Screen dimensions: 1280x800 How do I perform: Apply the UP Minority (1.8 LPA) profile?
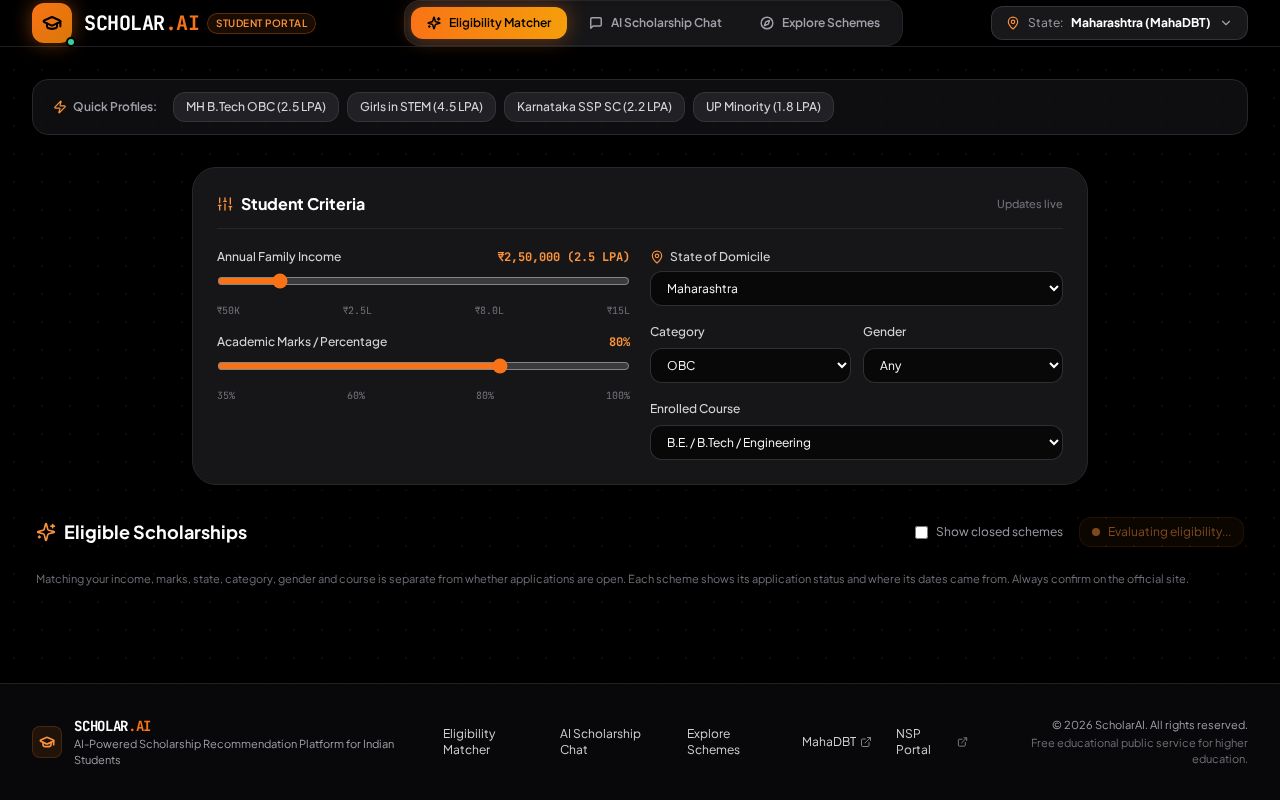coord(763,107)
